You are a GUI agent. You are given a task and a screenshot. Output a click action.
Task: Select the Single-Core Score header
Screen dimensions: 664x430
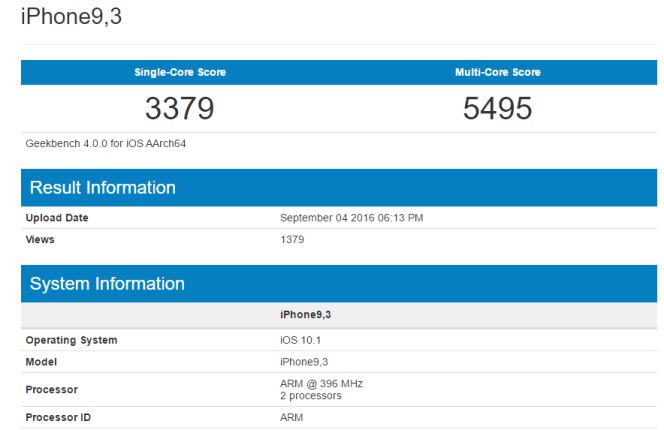(180, 72)
